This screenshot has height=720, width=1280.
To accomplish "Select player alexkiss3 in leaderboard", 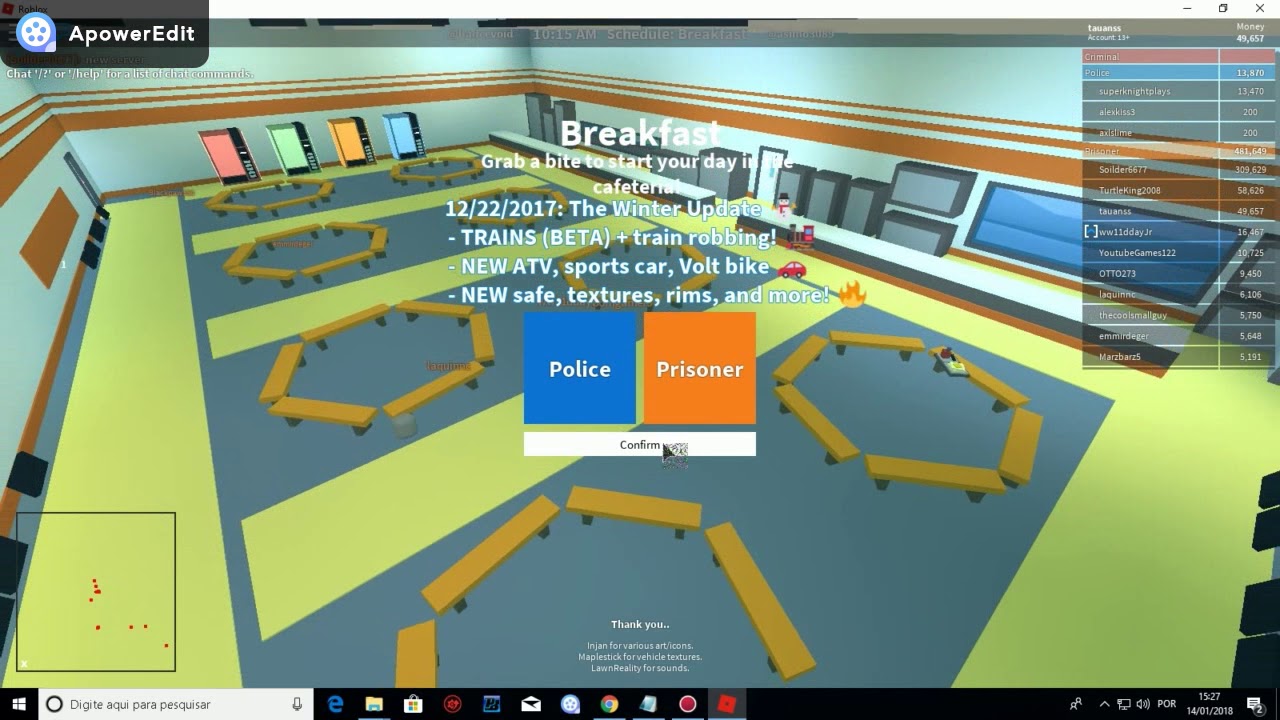I will point(1176,112).
